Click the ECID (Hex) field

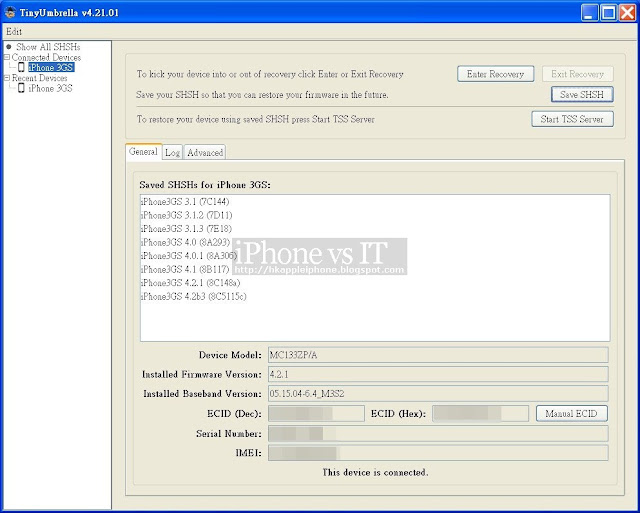(x=480, y=413)
